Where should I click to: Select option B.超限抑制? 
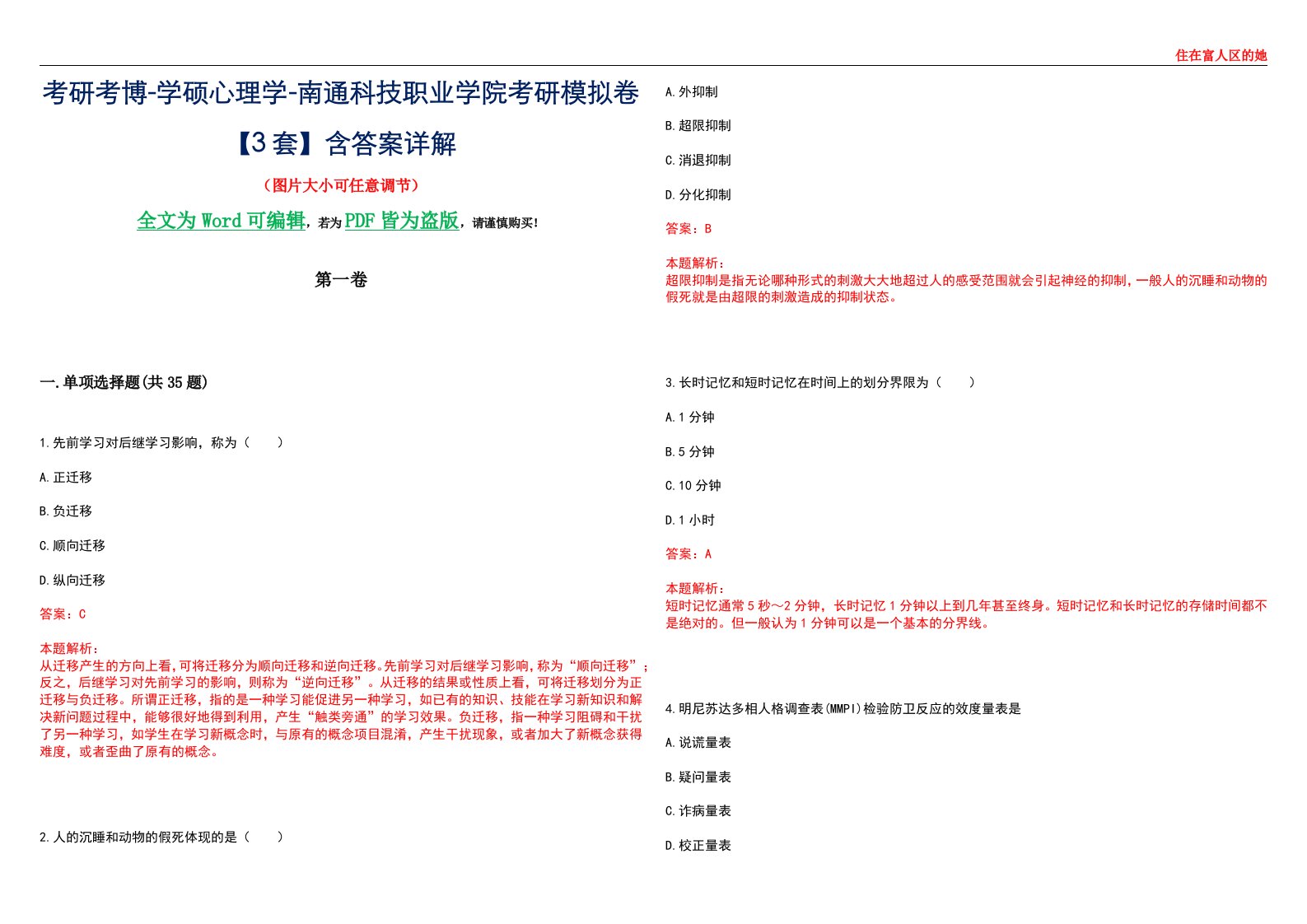698,126
